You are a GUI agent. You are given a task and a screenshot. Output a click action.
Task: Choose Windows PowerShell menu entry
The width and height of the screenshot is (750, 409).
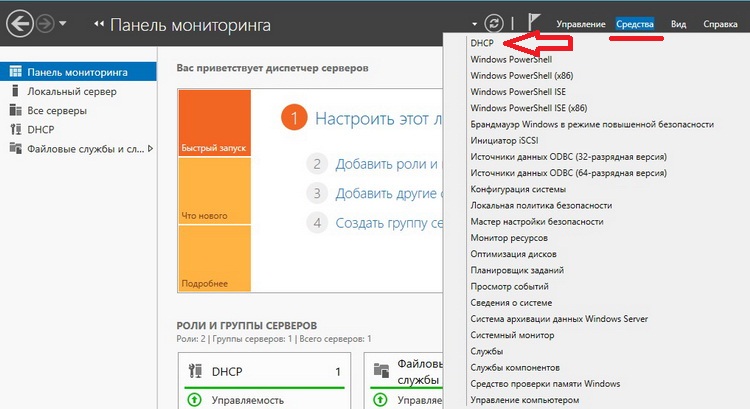coord(511,59)
